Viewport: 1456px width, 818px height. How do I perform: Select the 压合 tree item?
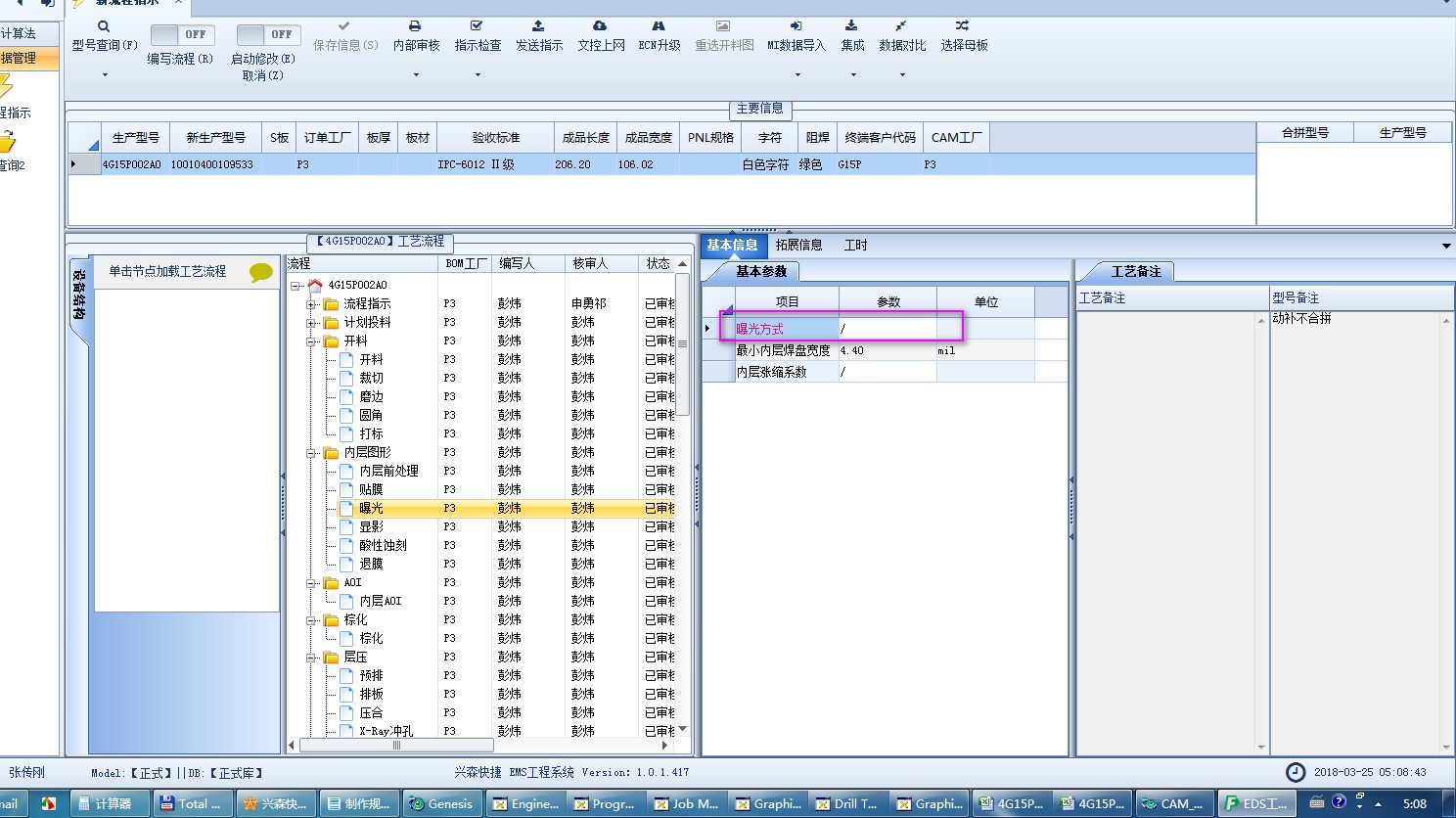point(371,713)
